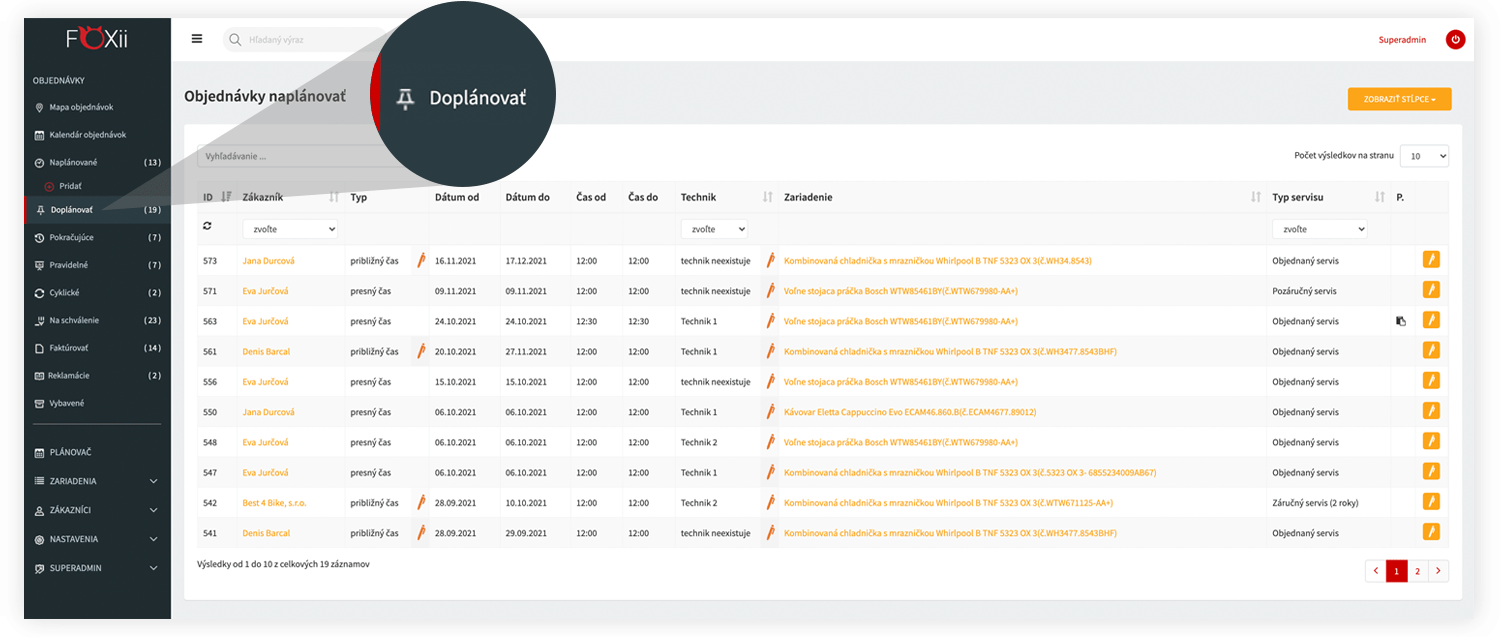Sort by ID column arrows
Viewport: 1500px width, 637px height.
point(226,197)
